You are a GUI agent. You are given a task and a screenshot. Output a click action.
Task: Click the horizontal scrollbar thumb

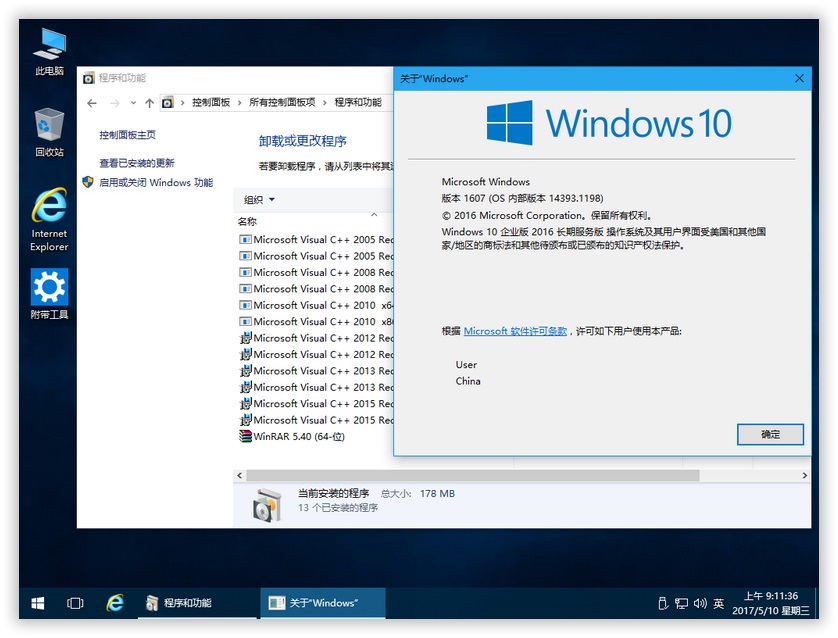(x=472, y=476)
